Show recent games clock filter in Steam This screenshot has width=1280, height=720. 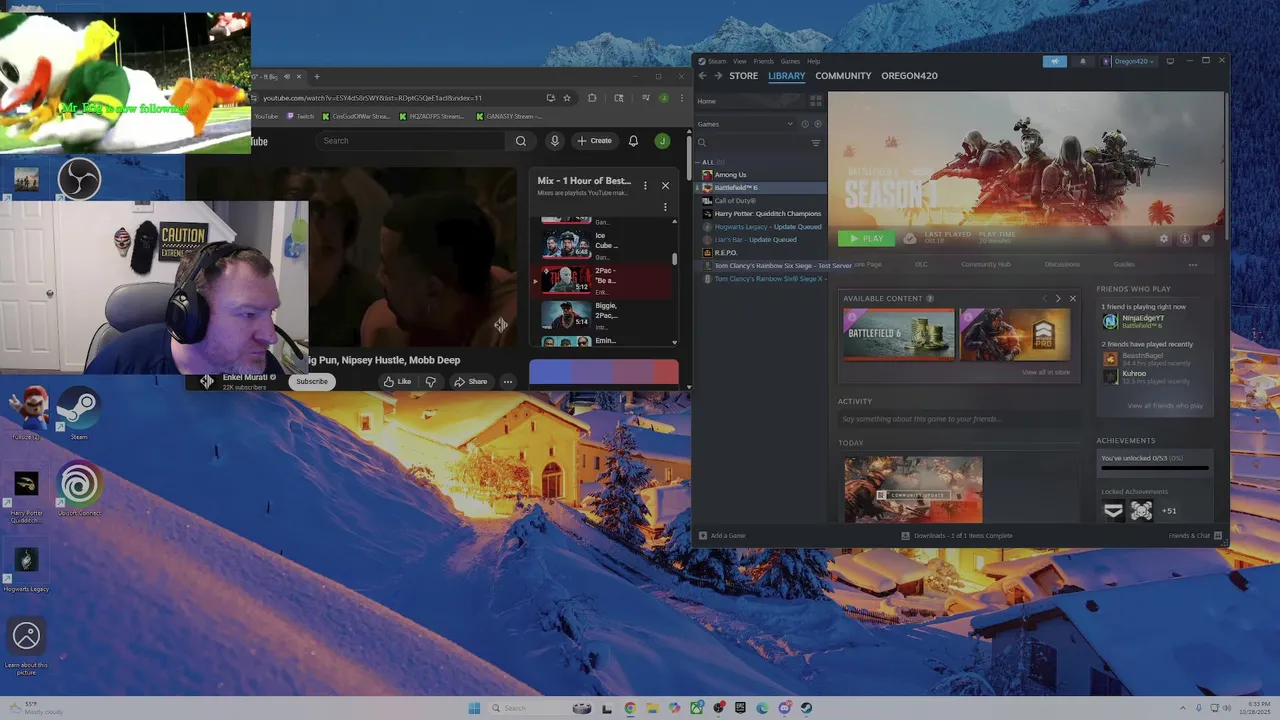point(804,124)
